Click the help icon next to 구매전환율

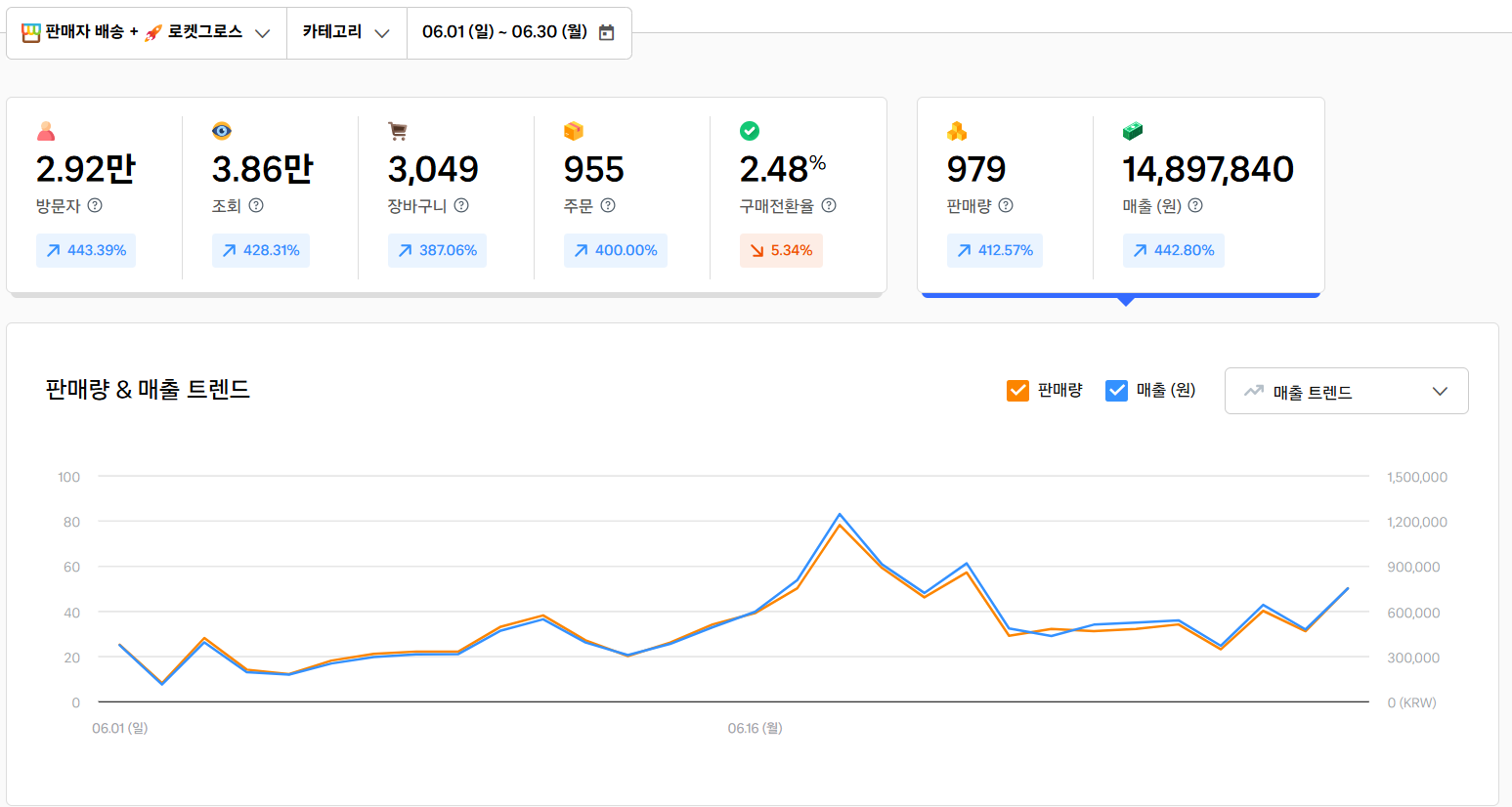click(829, 205)
